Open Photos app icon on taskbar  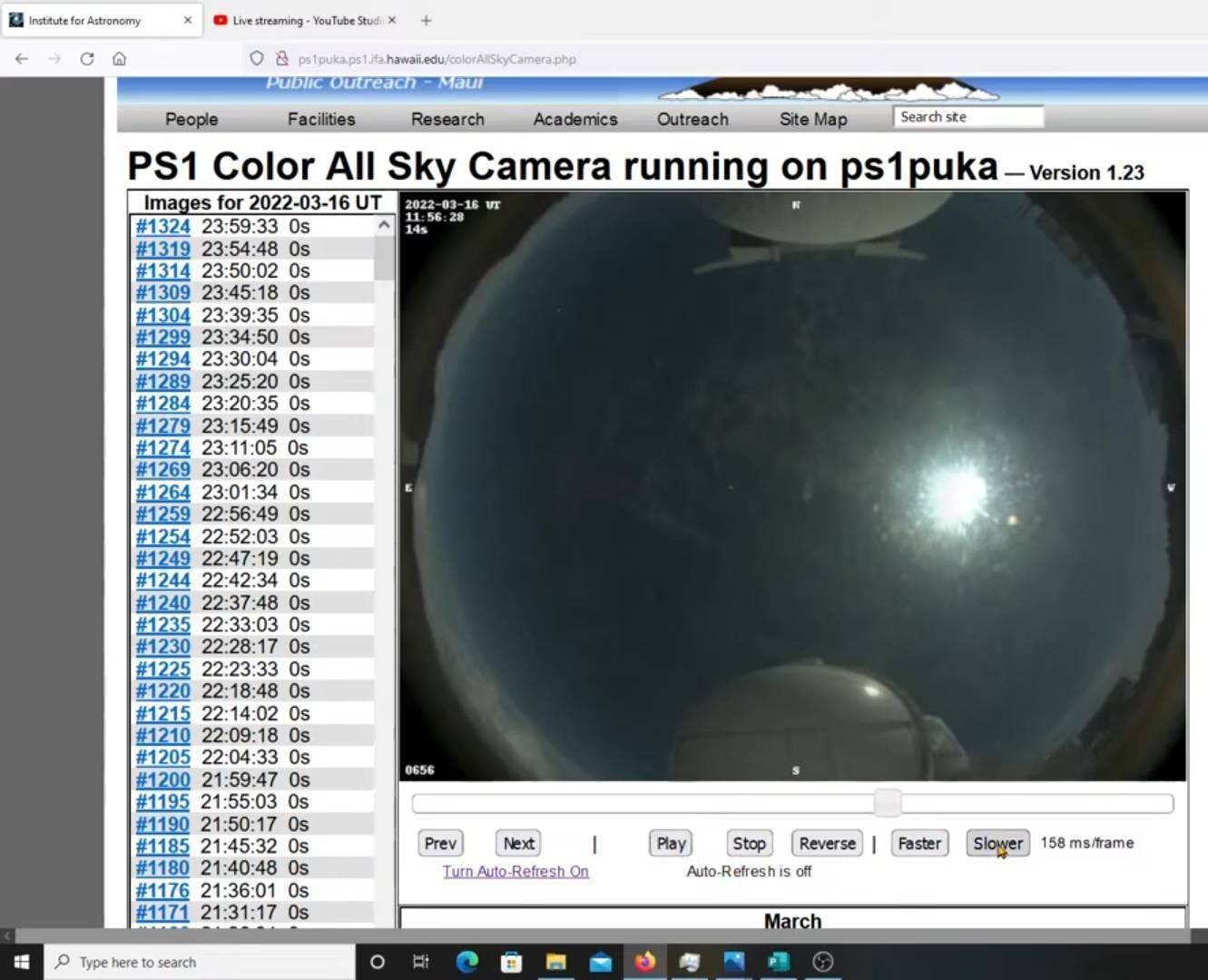(x=733, y=962)
